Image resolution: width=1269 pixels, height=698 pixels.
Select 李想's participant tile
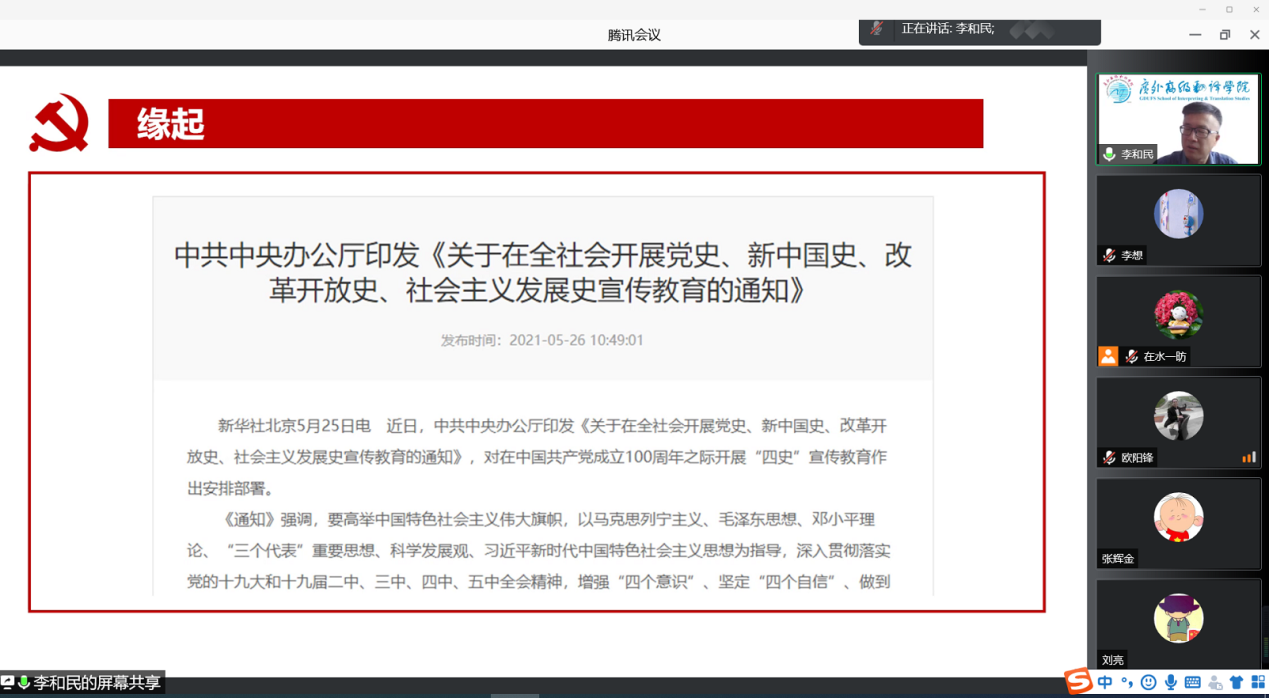(1178, 220)
